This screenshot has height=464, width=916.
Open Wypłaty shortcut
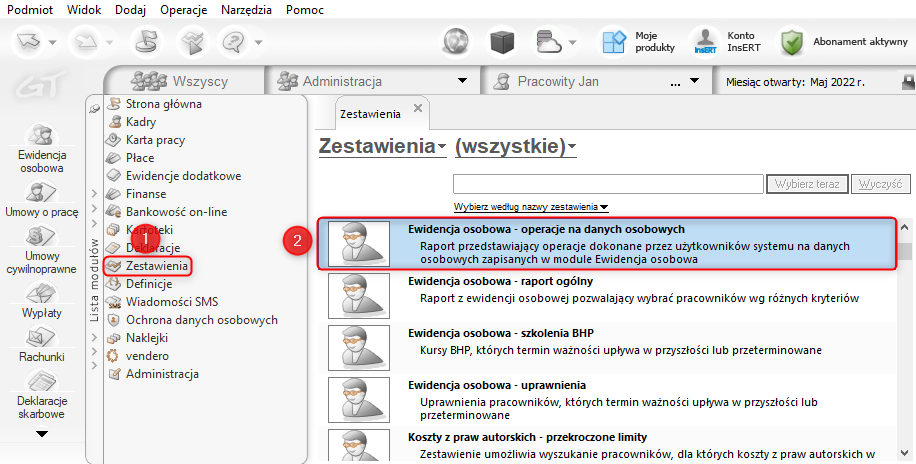[41, 301]
